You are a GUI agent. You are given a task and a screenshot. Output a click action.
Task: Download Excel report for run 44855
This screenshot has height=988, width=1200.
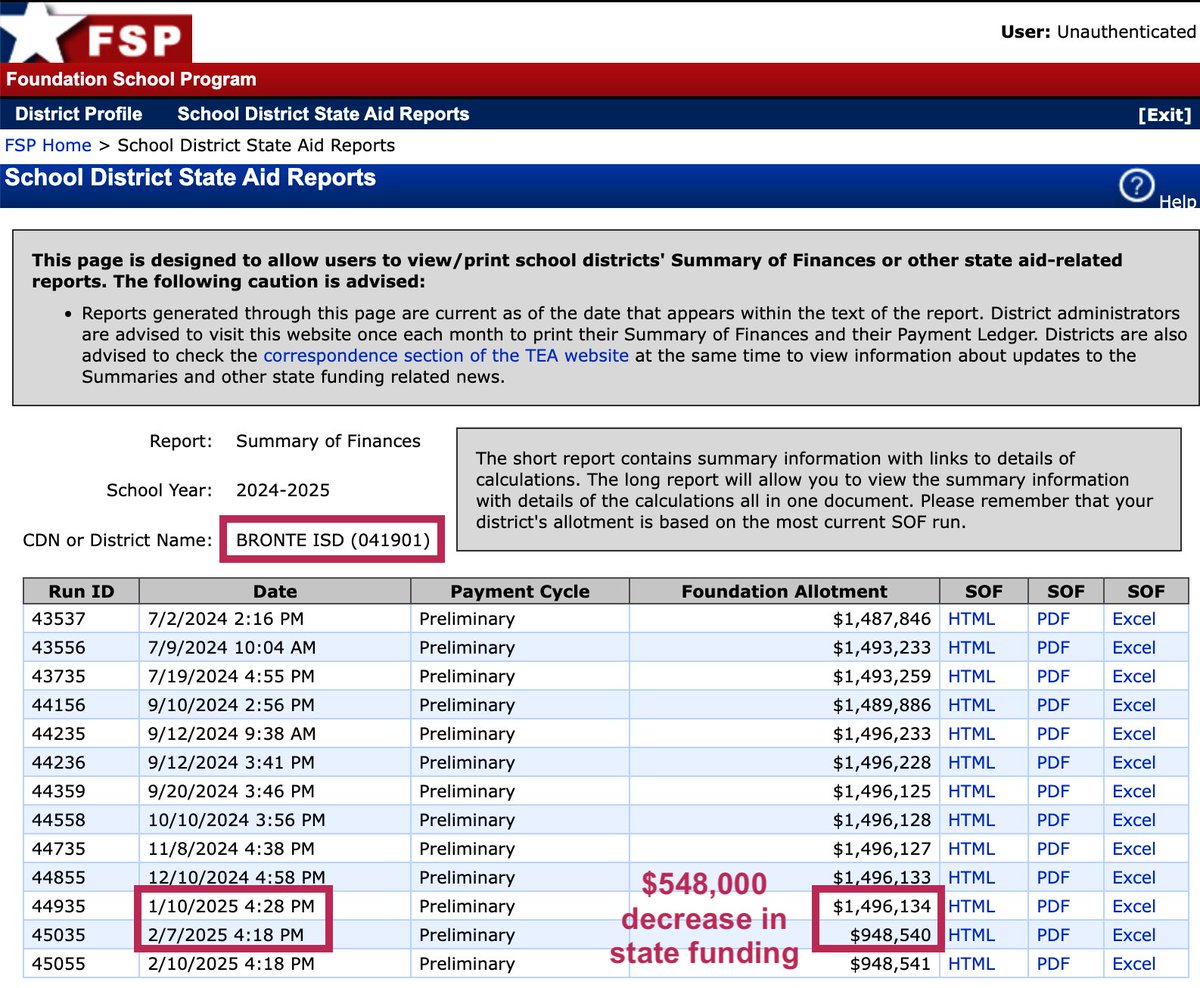(x=1134, y=878)
